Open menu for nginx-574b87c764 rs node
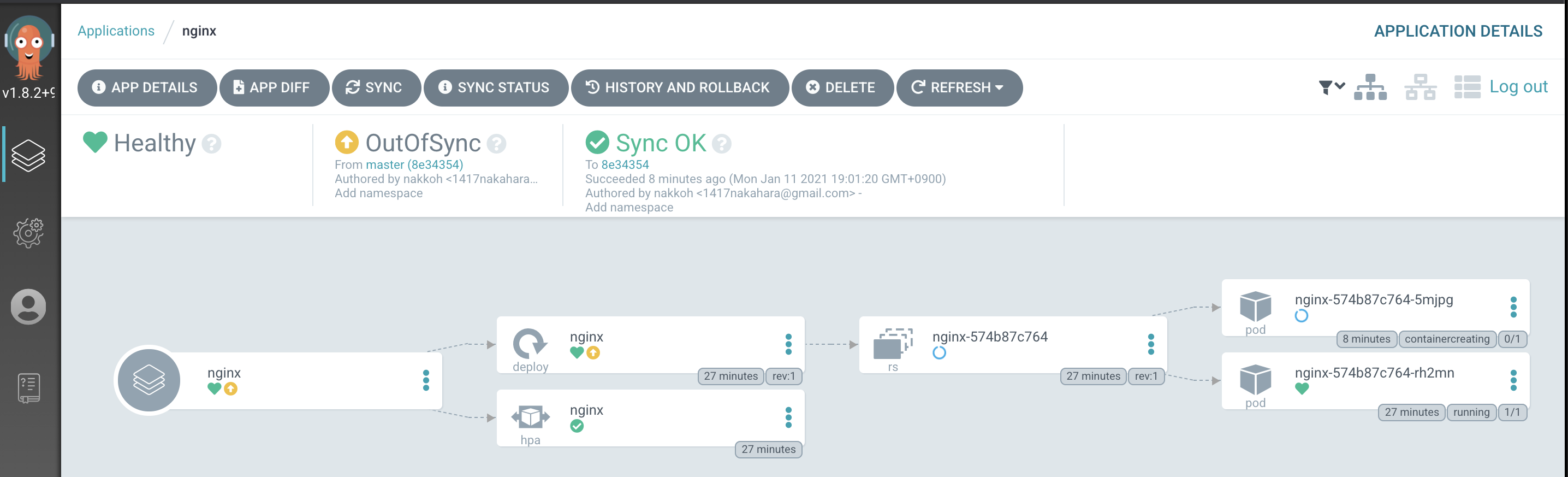This screenshot has height=477, width=1568. point(1150,344)
